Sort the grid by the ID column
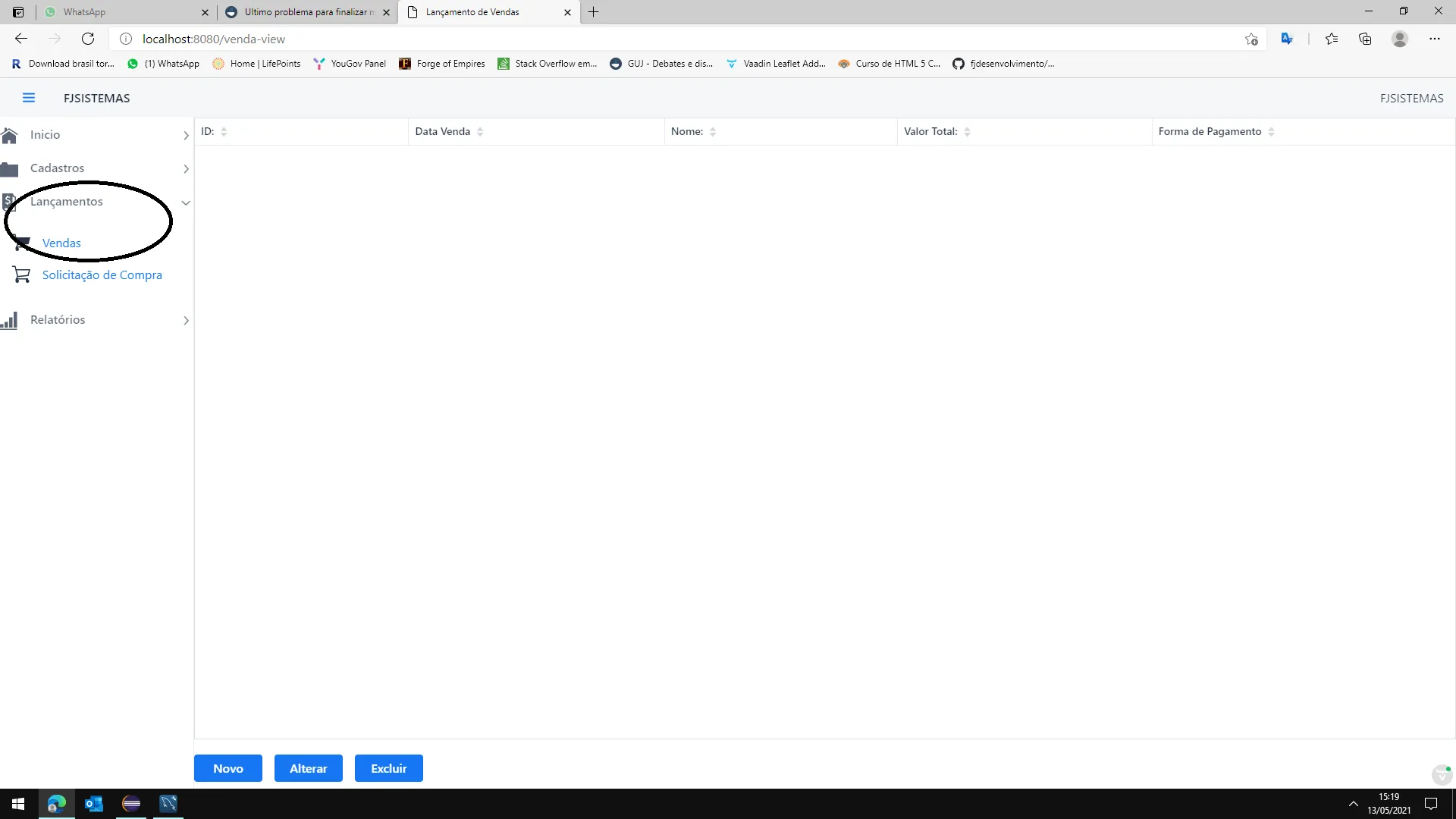The image size is (1456, 819). pyautogui.click(x=224, y=132)
